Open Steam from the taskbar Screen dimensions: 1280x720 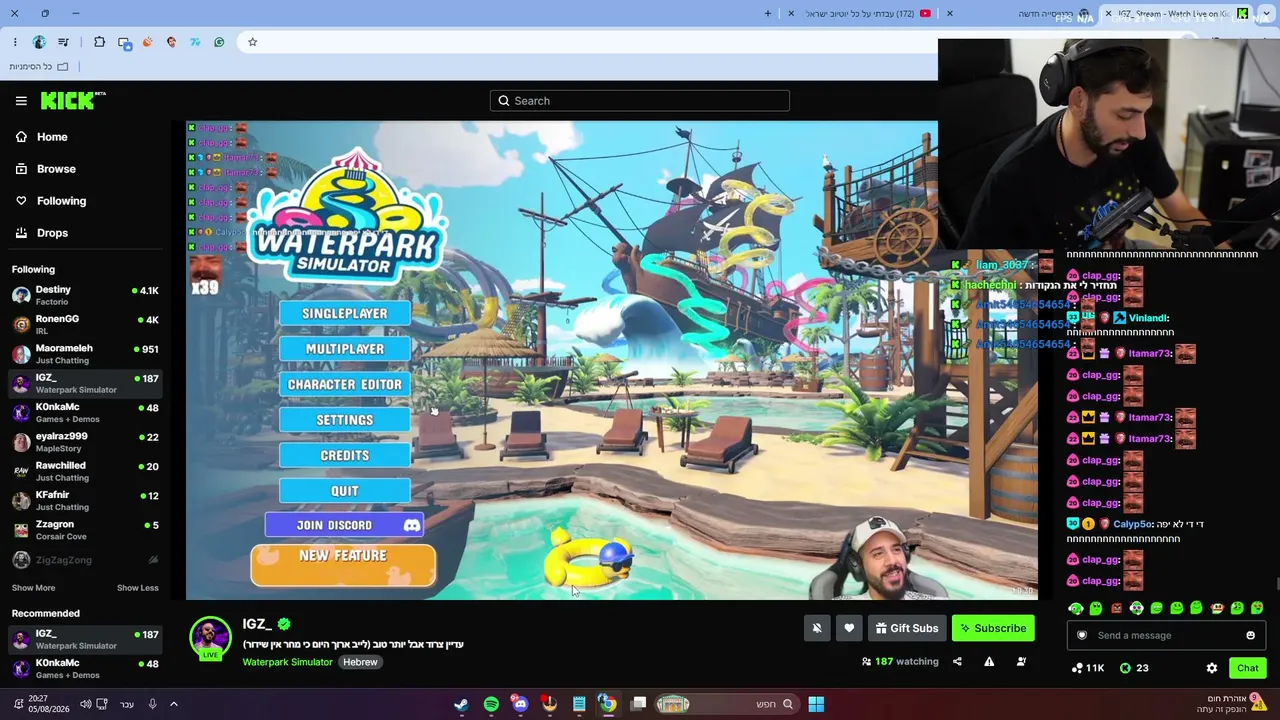[x=461, y=704]
